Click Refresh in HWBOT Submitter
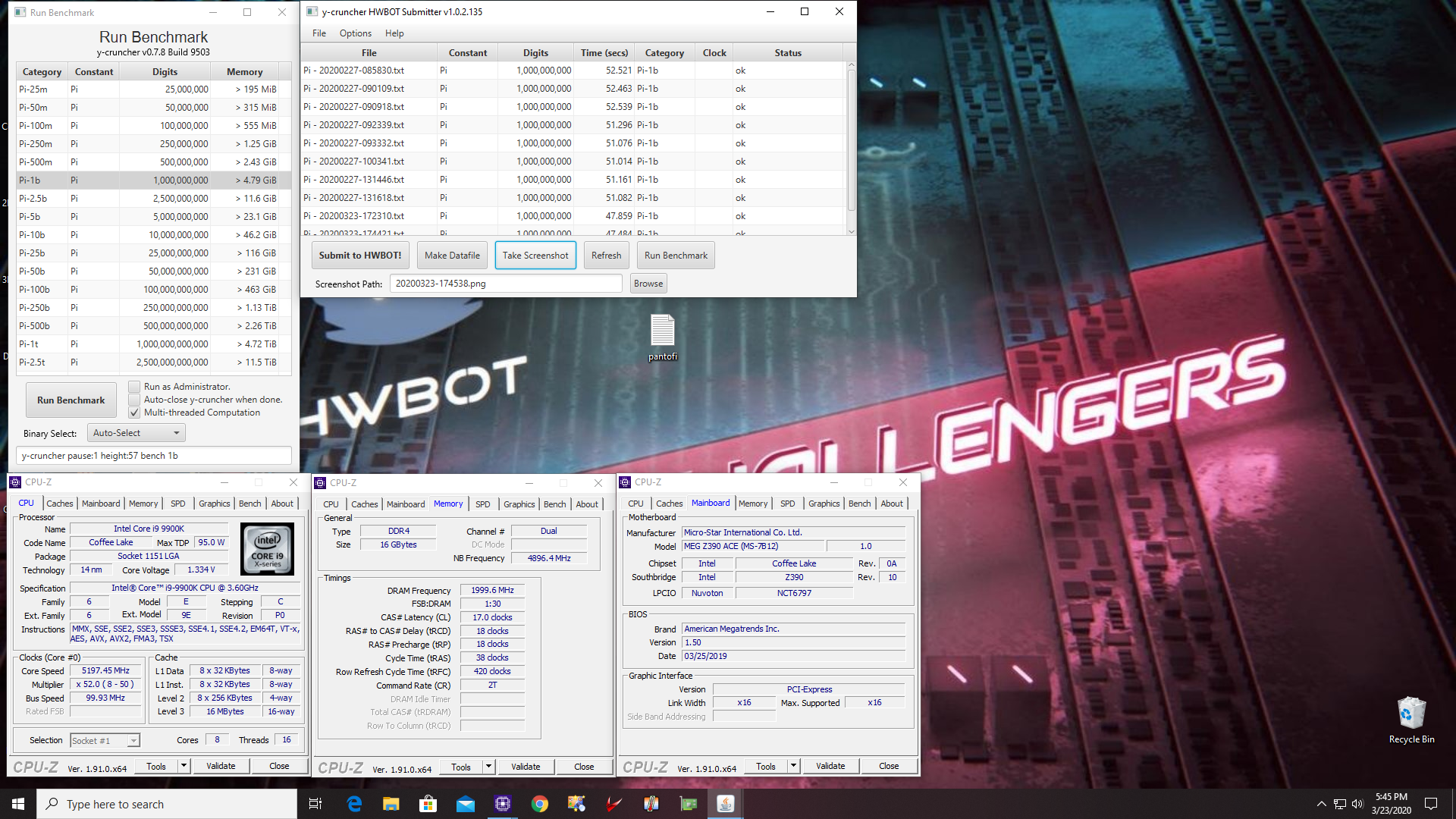 [x=607, y=256]
